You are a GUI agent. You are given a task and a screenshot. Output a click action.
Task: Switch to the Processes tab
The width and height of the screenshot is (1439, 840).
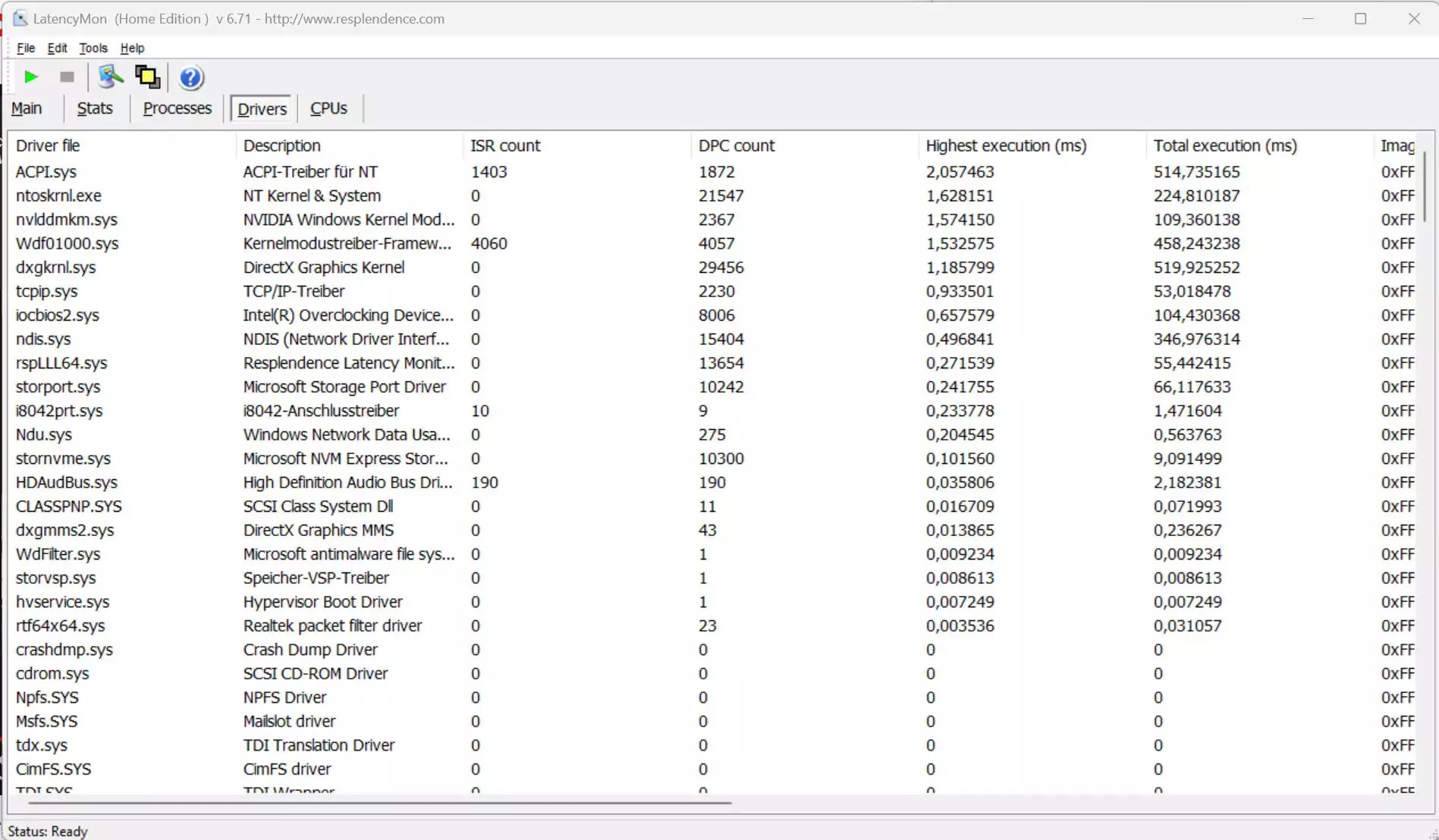coord(178,108)
